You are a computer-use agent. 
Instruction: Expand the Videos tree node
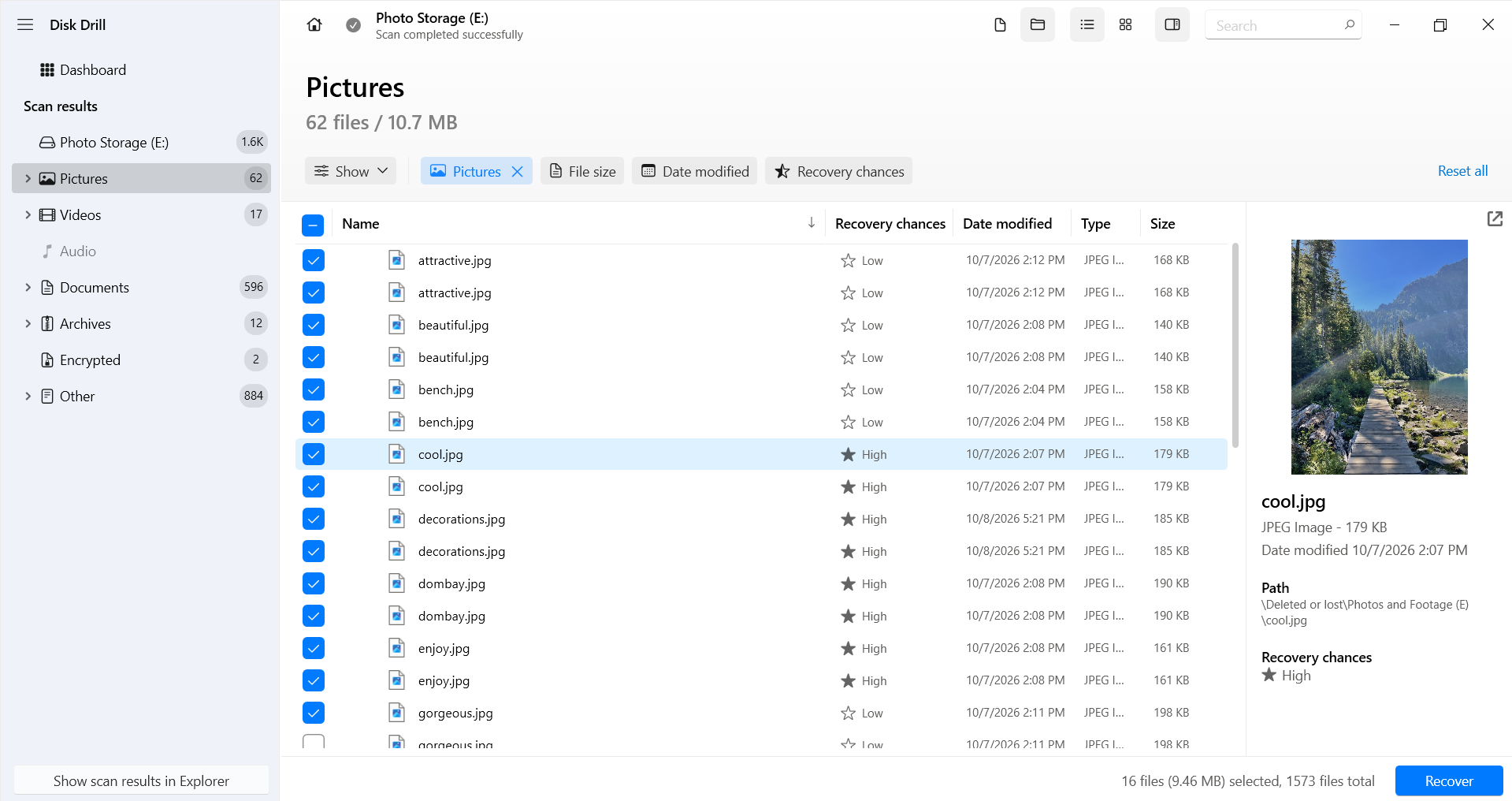pyautogui.click(x=28, y=214)
